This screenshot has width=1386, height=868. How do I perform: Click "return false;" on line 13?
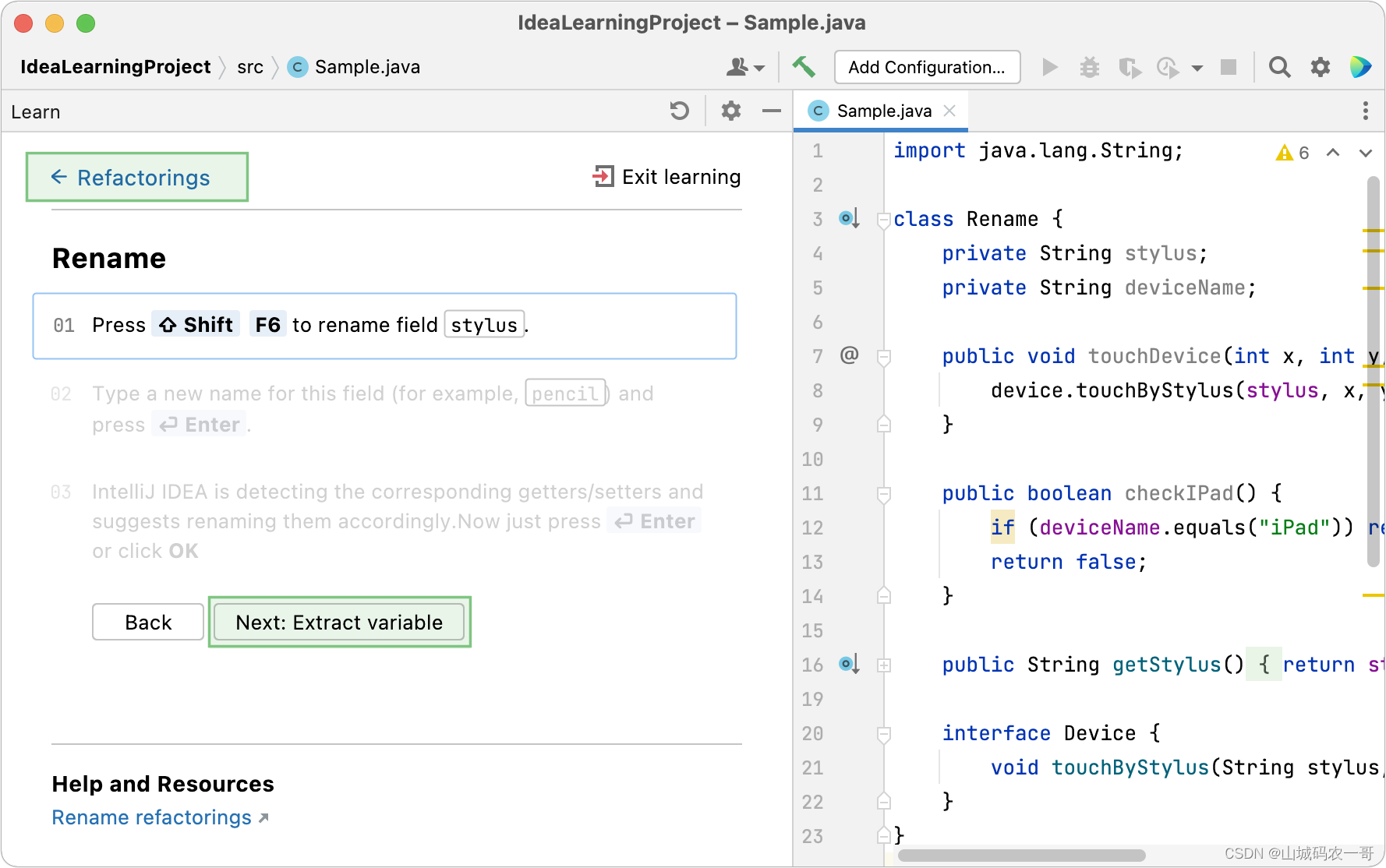coord(1069,562)
